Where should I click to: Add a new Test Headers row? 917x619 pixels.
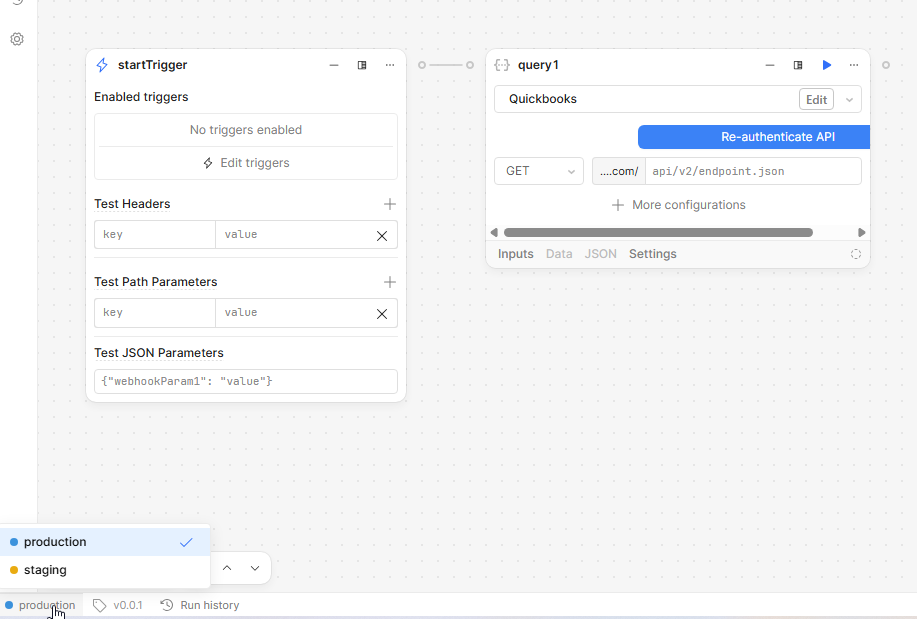[x=390, y=204]
